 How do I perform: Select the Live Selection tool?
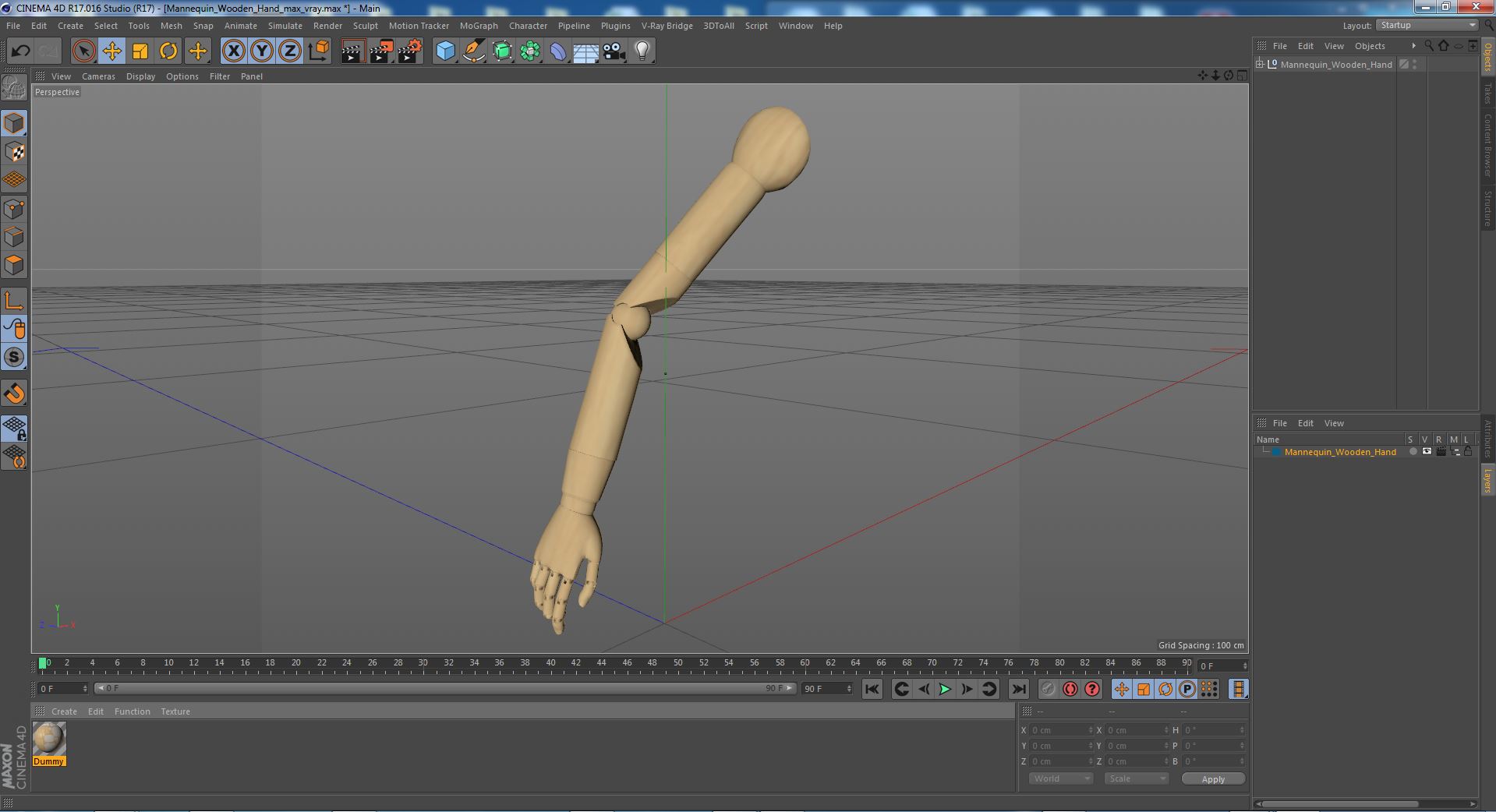pos(83,51)
